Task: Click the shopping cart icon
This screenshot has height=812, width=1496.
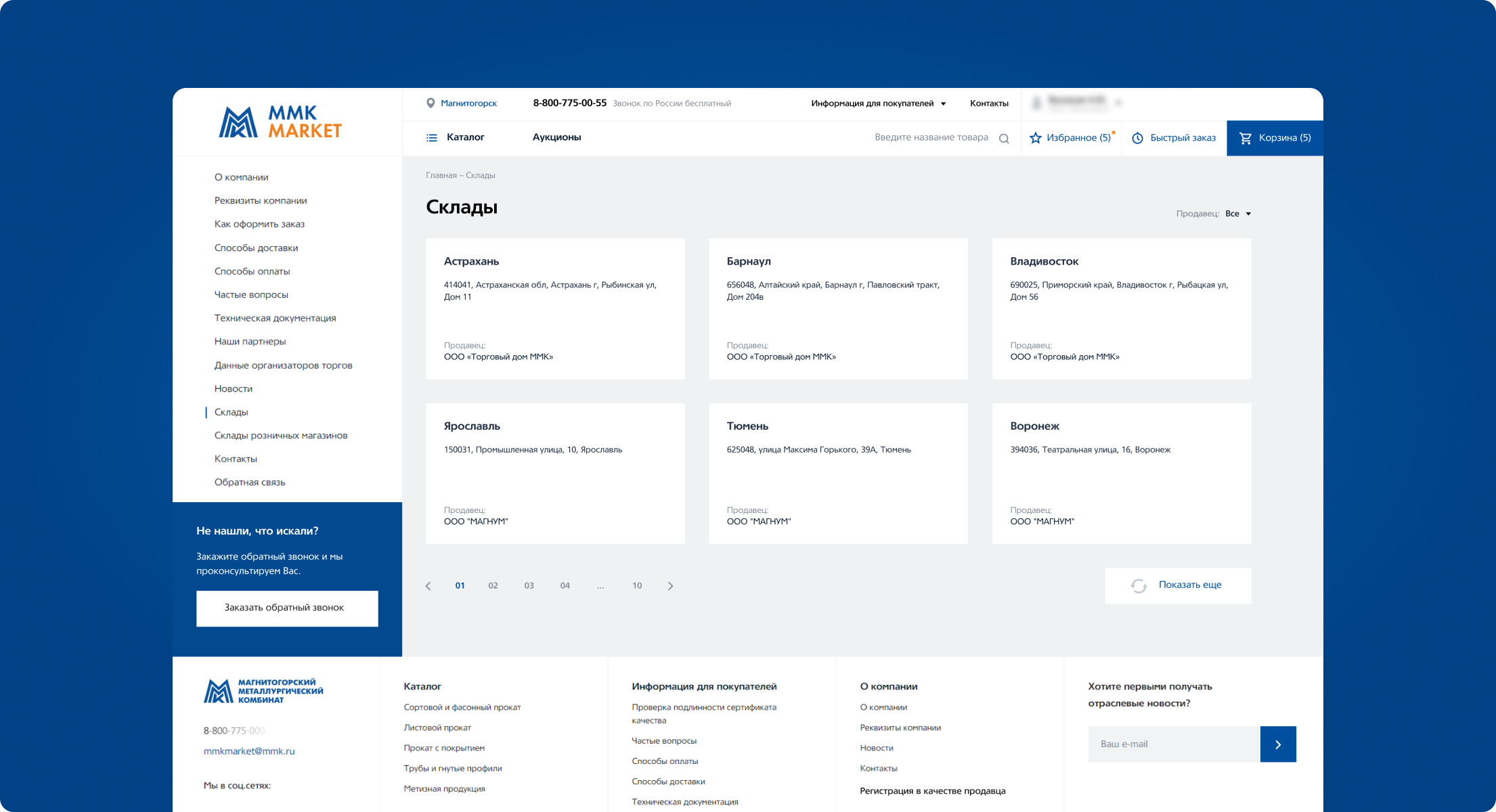Action: pyautogui.click(x=1245, y=138)
